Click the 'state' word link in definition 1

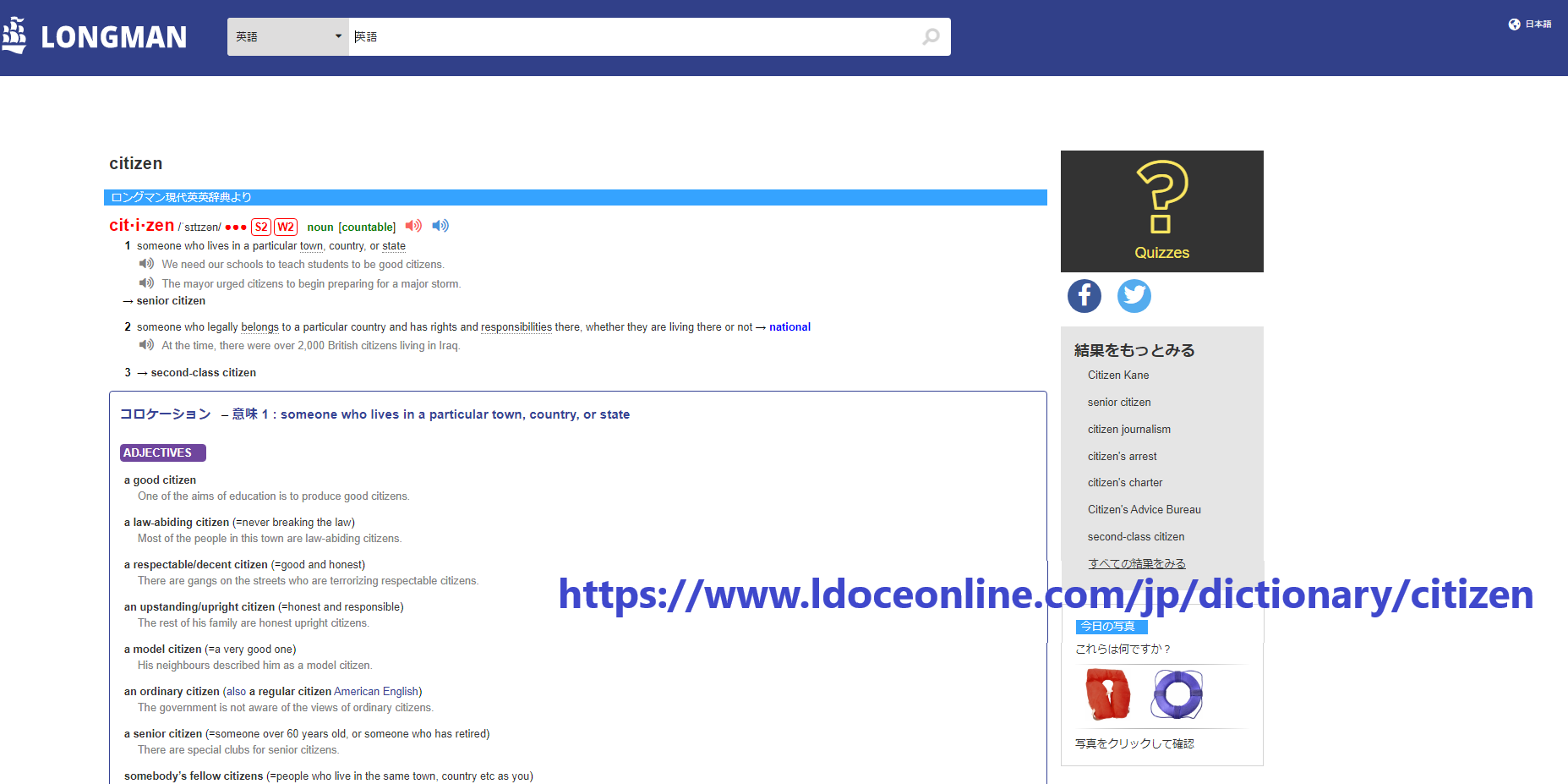click(394, 246)
